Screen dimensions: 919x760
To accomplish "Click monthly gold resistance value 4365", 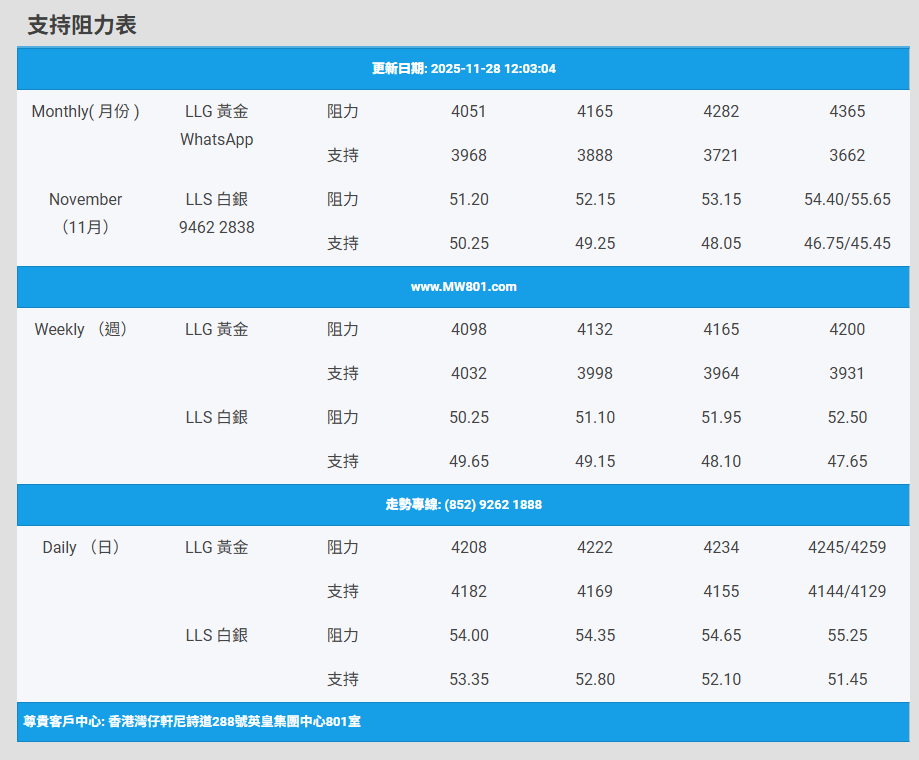I will click(847, 111).
